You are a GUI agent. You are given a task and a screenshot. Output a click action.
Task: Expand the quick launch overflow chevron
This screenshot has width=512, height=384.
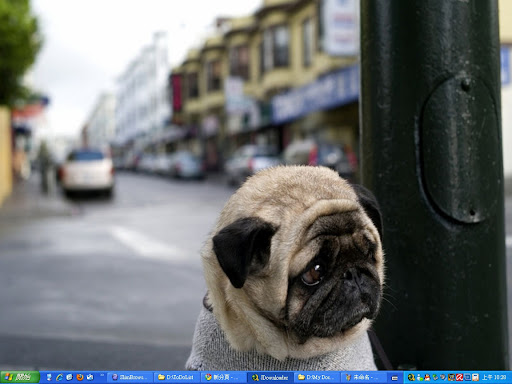[102, 376]
